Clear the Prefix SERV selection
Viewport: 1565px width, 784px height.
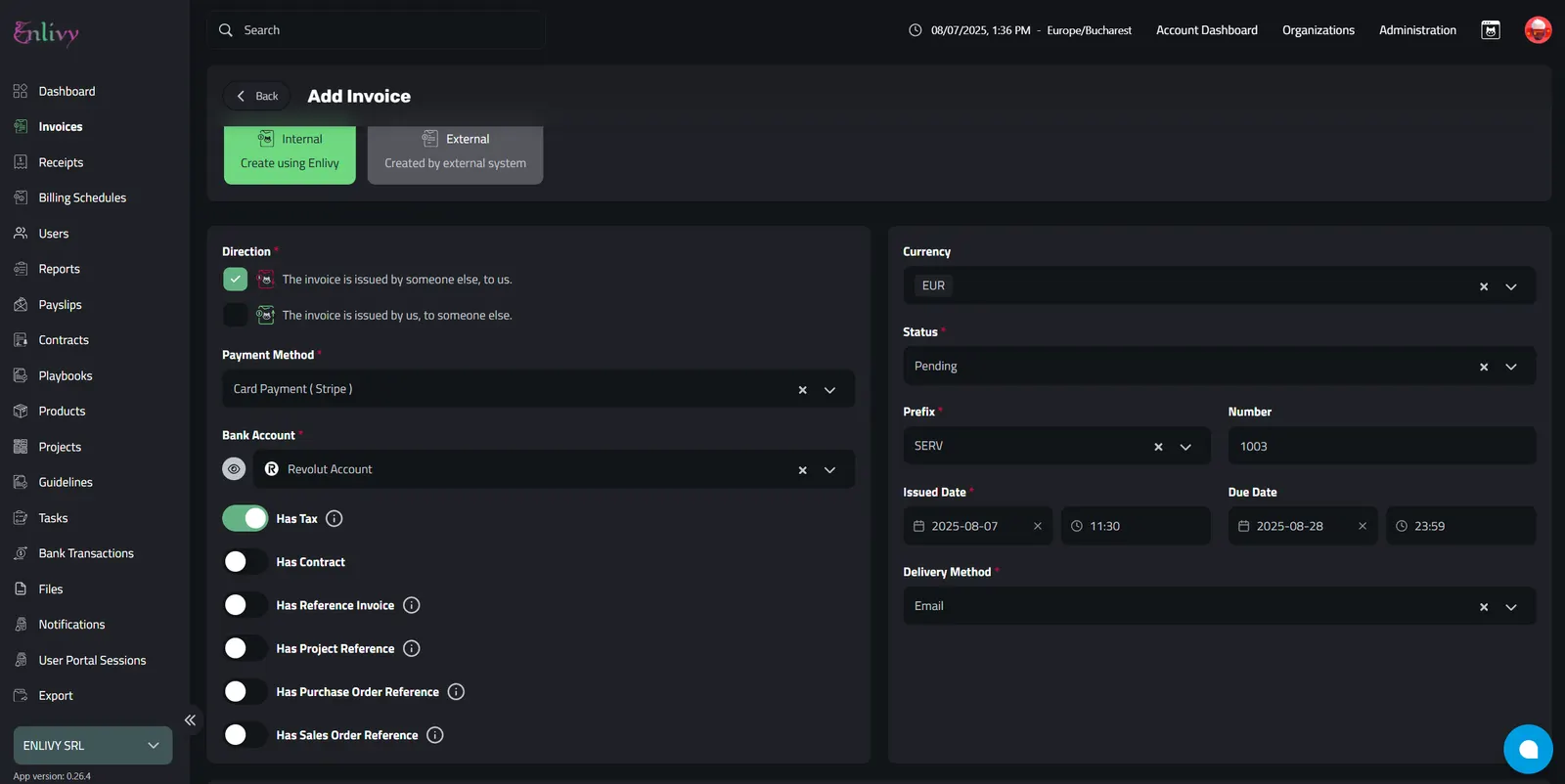1158,447
